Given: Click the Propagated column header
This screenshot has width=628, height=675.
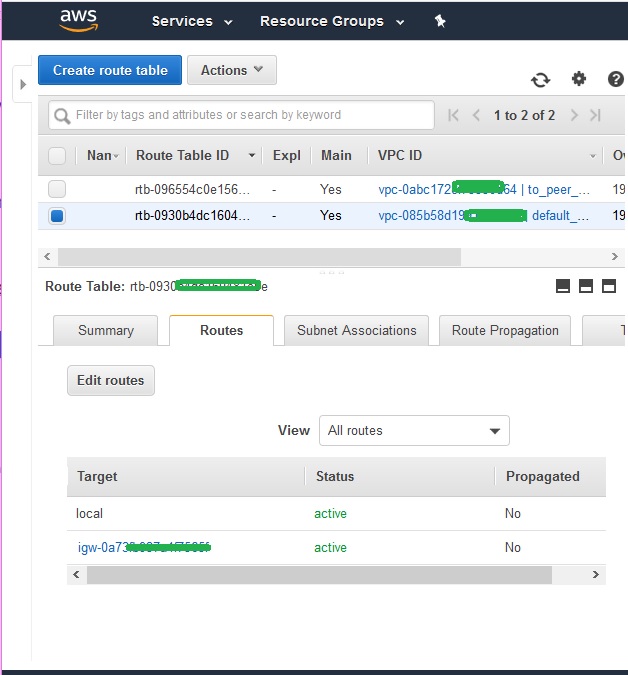Looking at the screenshot, I should (542, 477).
